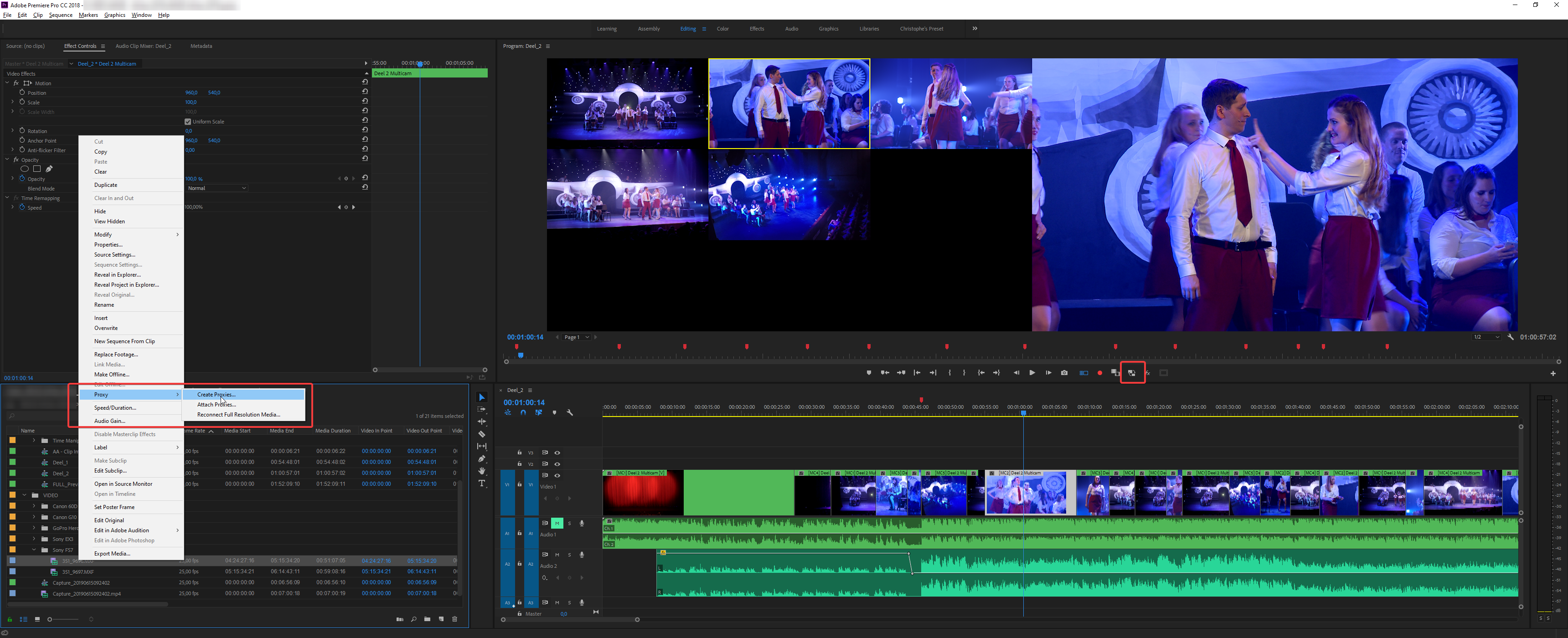This screenshot has height=638, width=1568.
Task: Click the Export Frame camera icon
Action: coord(1064,373)
